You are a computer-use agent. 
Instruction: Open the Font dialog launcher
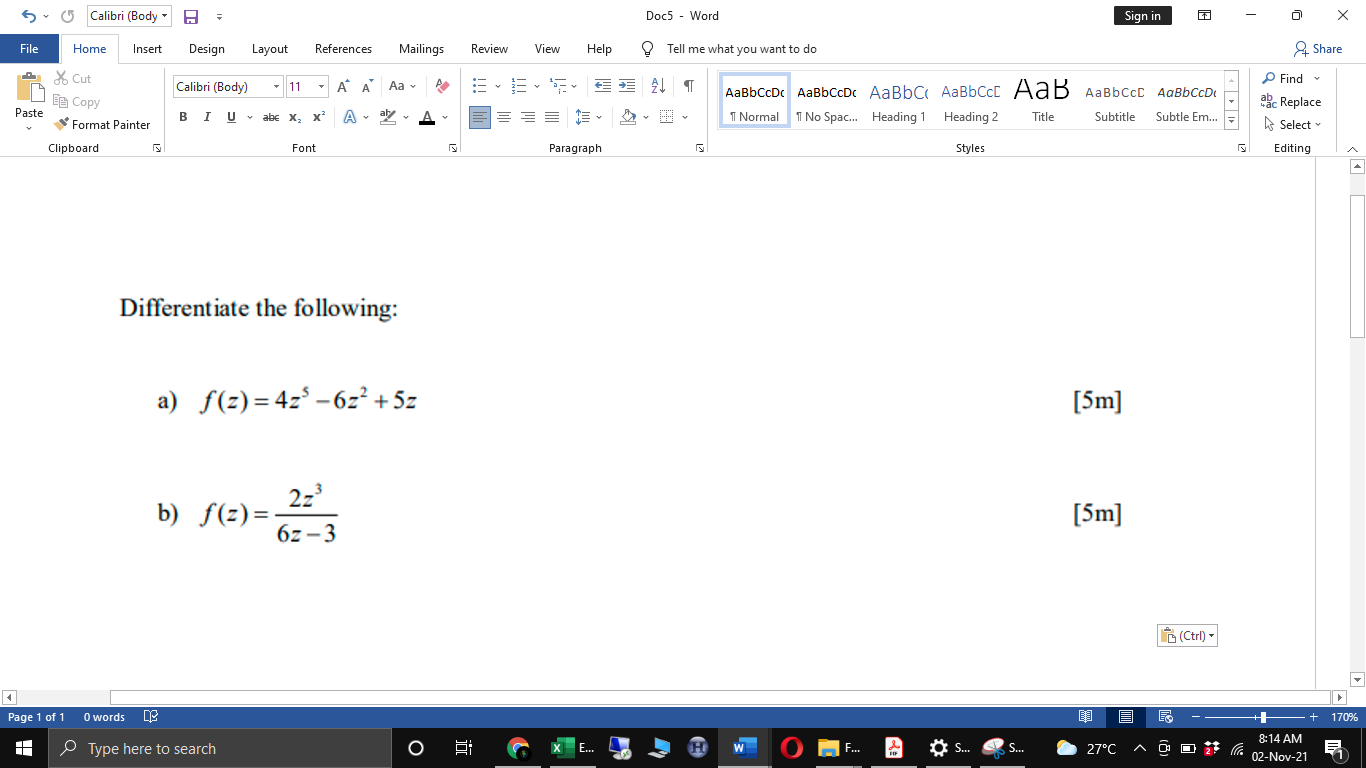click(453, 147)
